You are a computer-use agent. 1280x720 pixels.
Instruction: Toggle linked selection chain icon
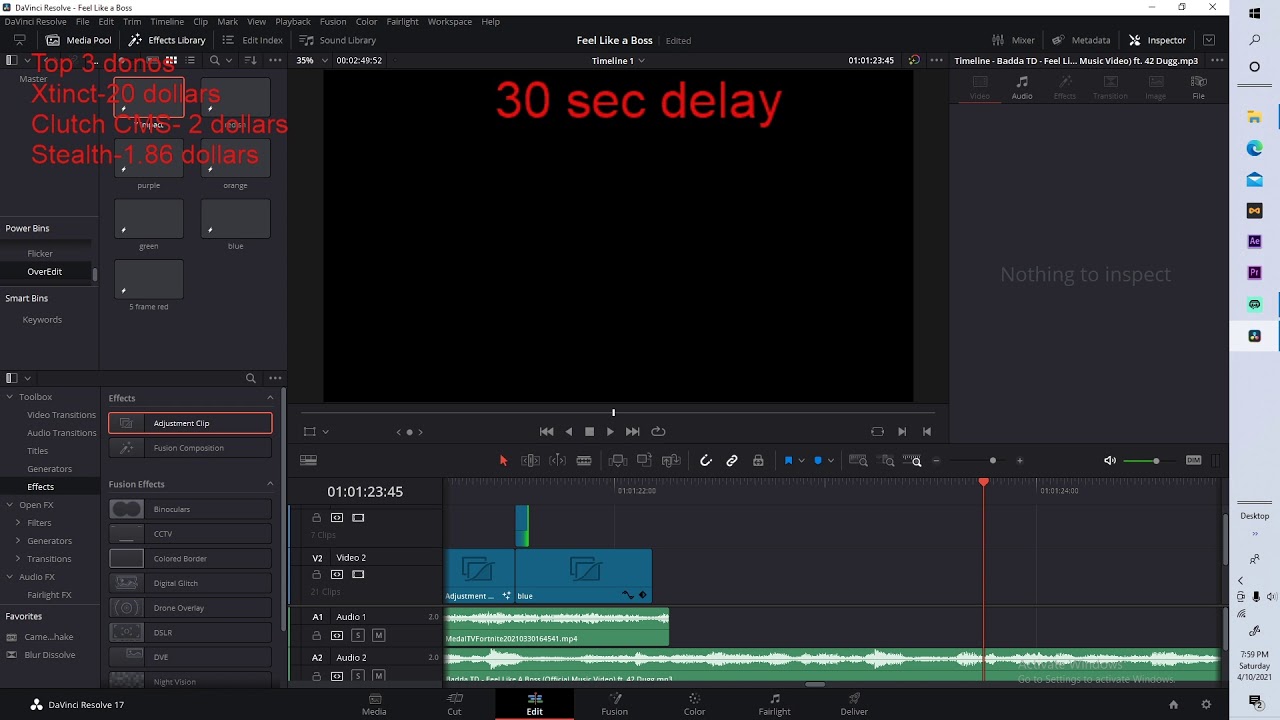[732, 460]
